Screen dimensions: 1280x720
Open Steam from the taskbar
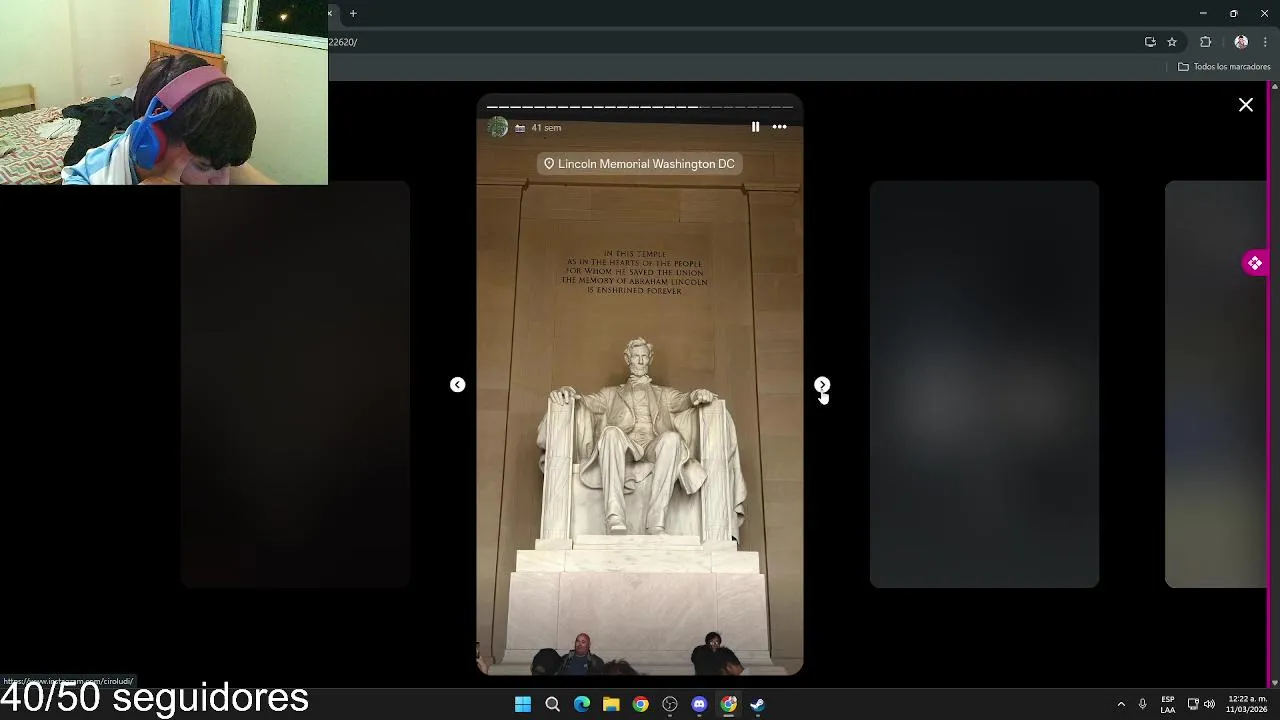point(757,704)
